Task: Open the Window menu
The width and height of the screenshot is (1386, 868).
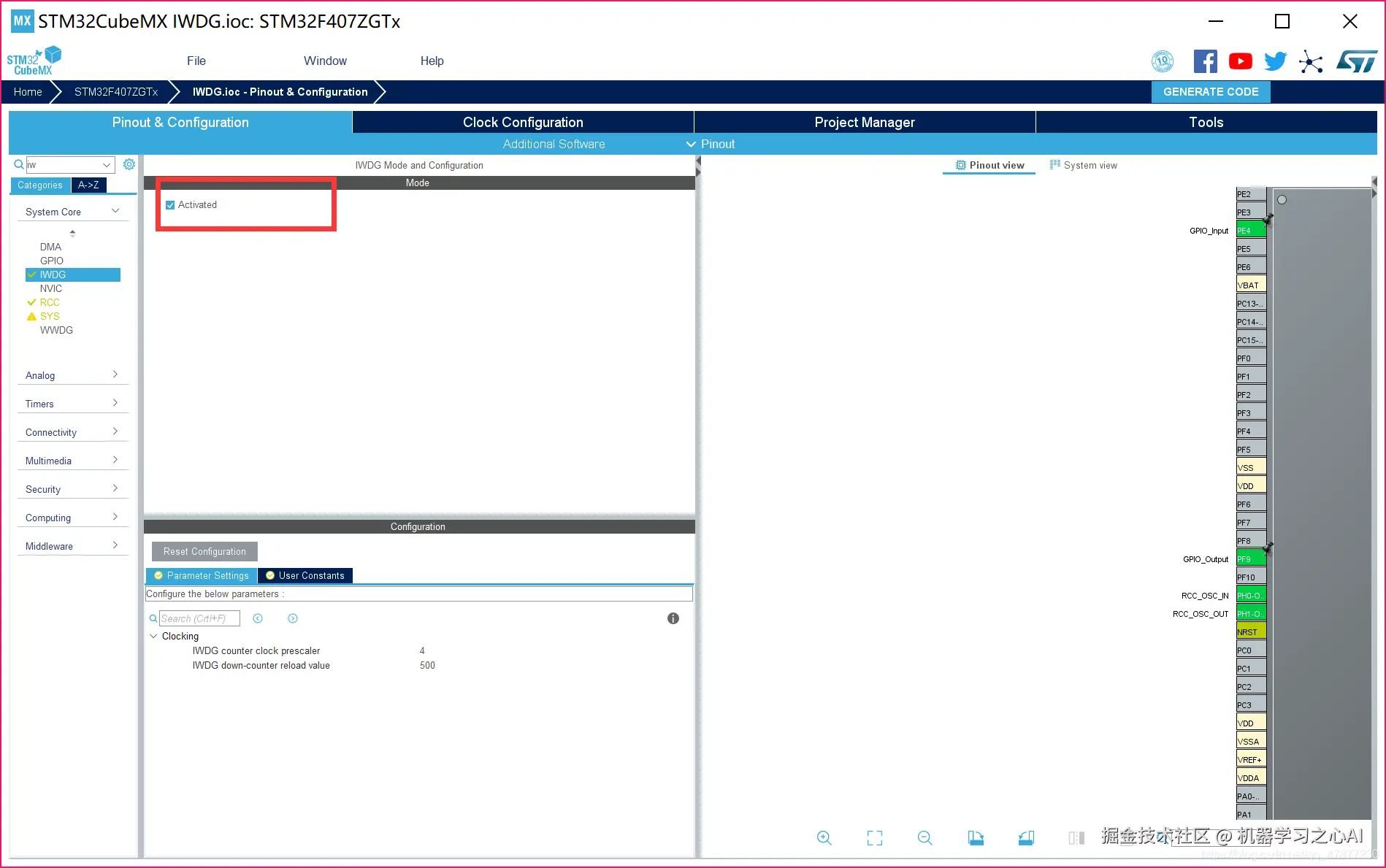Action: coord(325,61)
